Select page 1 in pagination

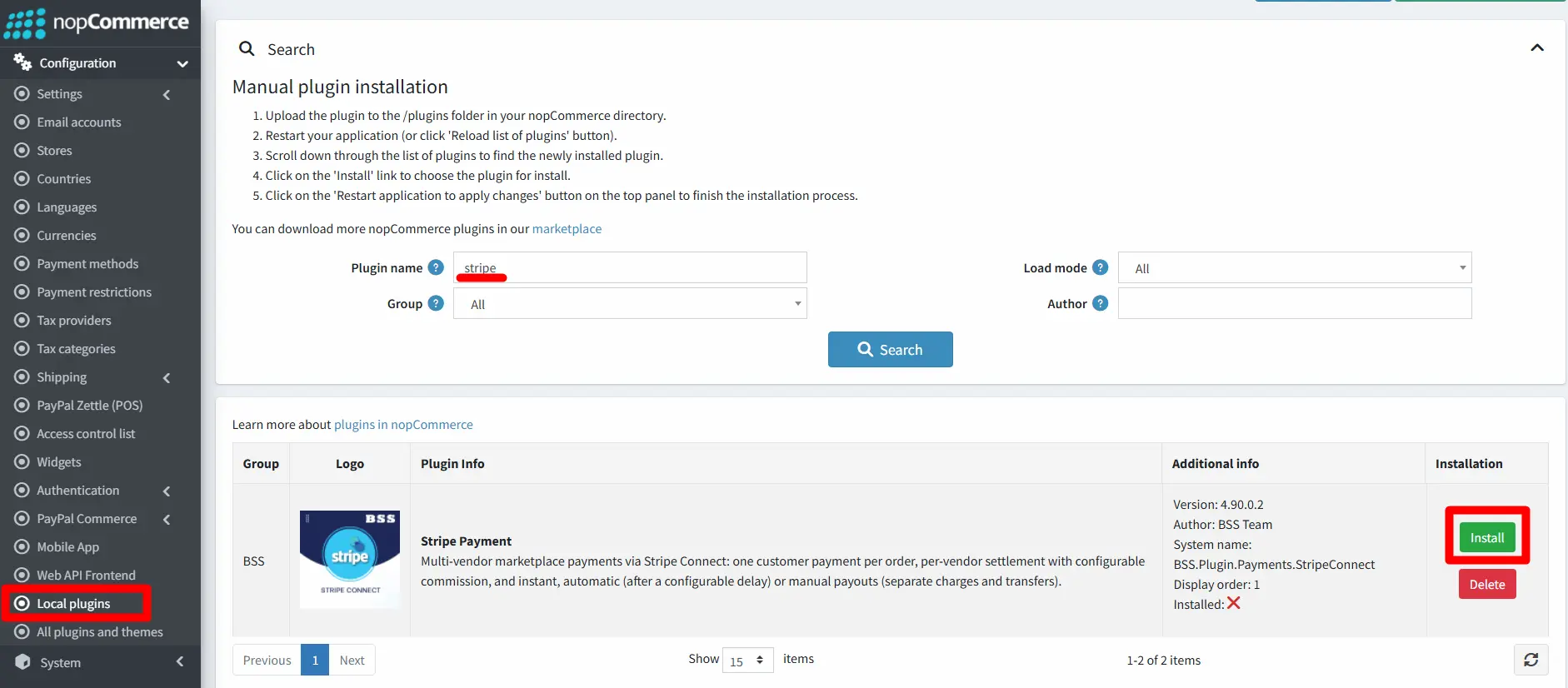pos(315,660)
